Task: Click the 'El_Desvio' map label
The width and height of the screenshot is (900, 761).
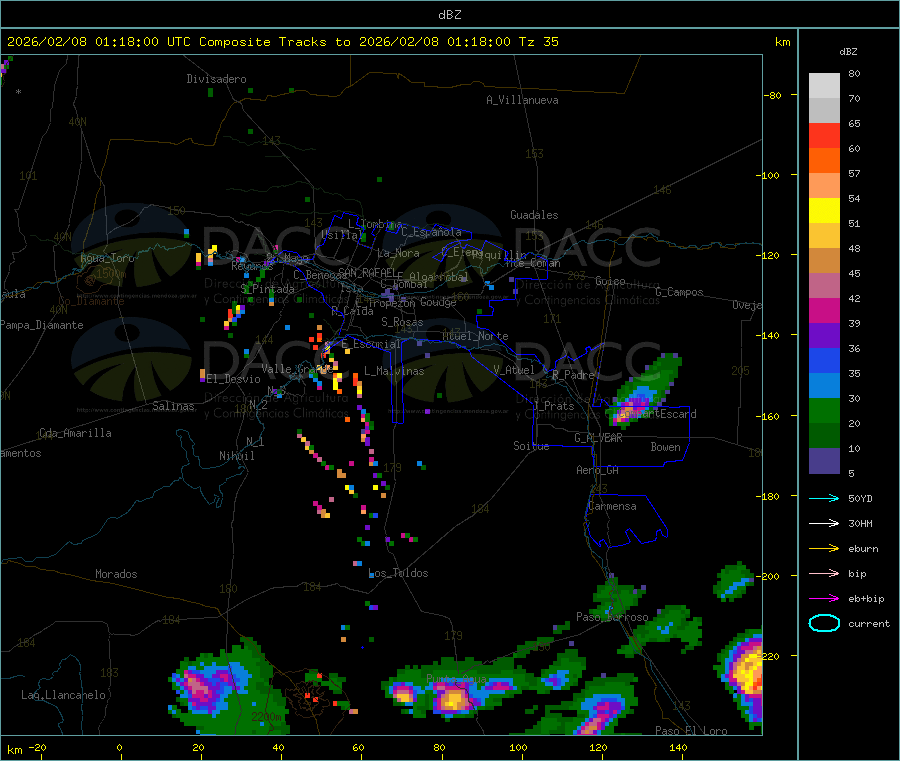Action: (234, 379)
